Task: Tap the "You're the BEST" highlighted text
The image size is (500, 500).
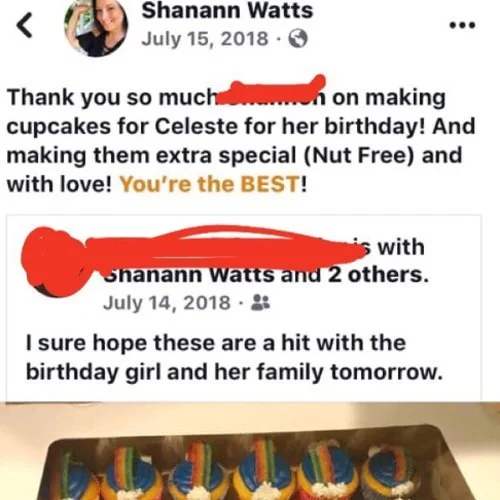Action: (x=210, y=184)
